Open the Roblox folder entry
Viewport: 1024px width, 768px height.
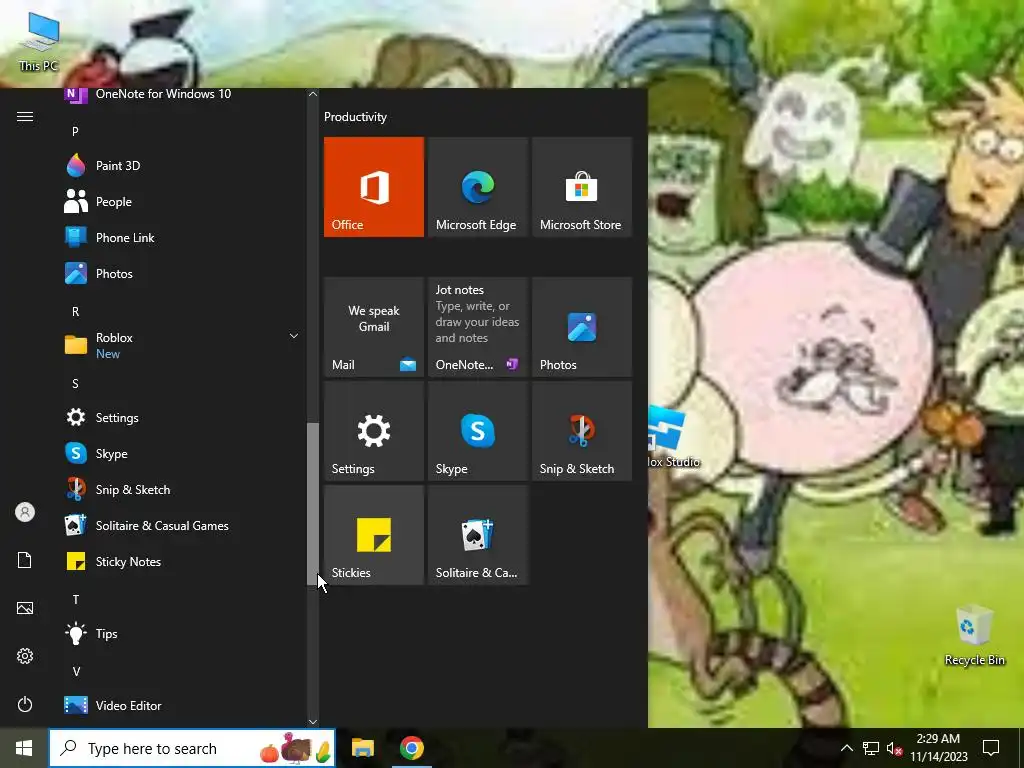[x=181, y=345]
